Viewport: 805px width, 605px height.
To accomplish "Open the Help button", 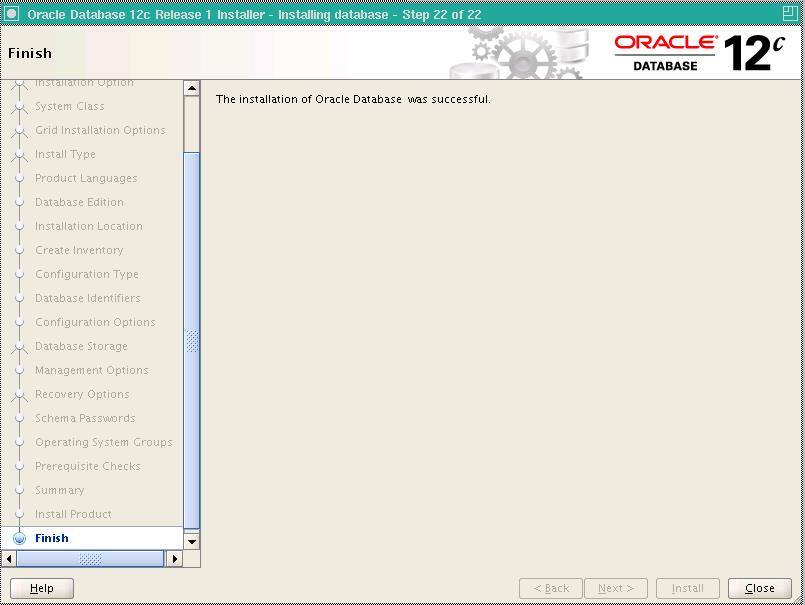I will pyautogui.click(x=42, y=588).
